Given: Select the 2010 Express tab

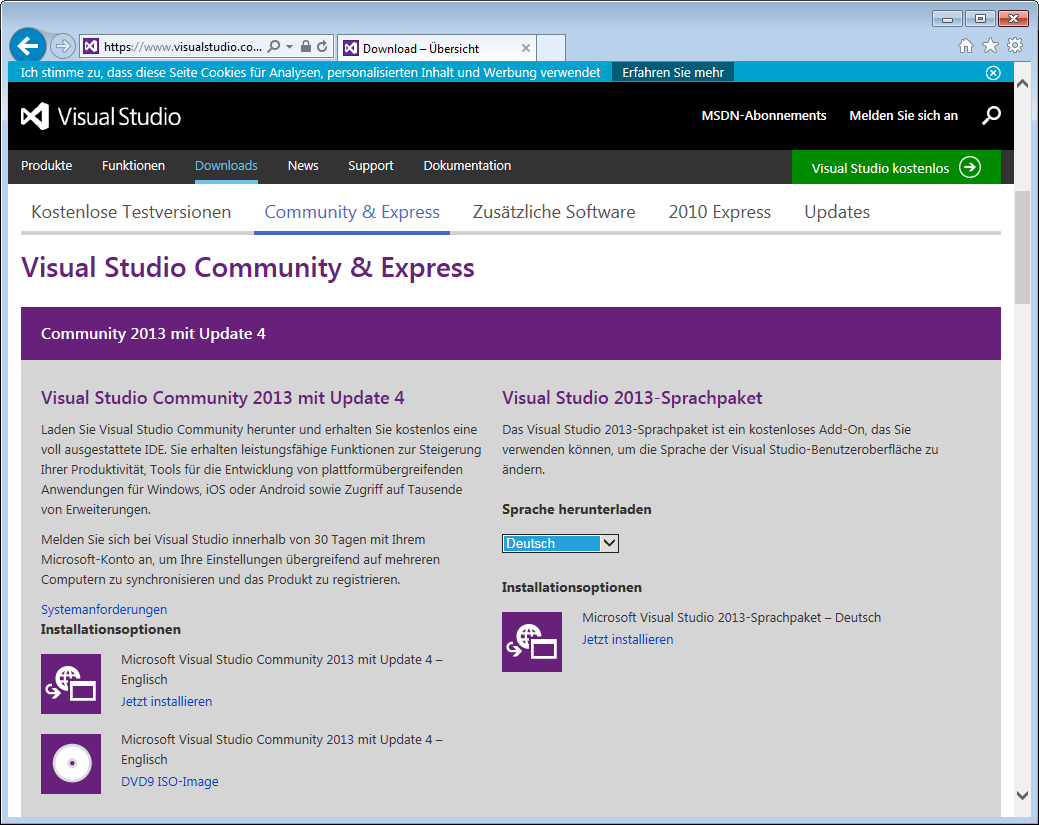Looking at the screenshot, I should [x=719, y=212].
